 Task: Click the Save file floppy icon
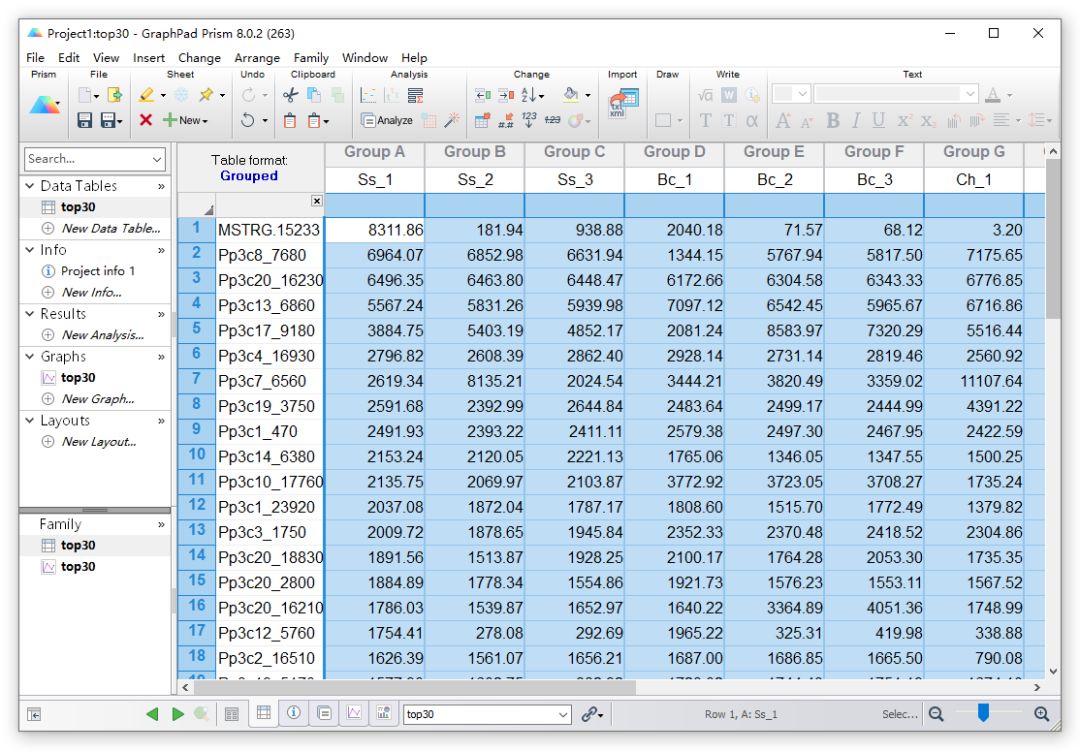tap(86, 121)
